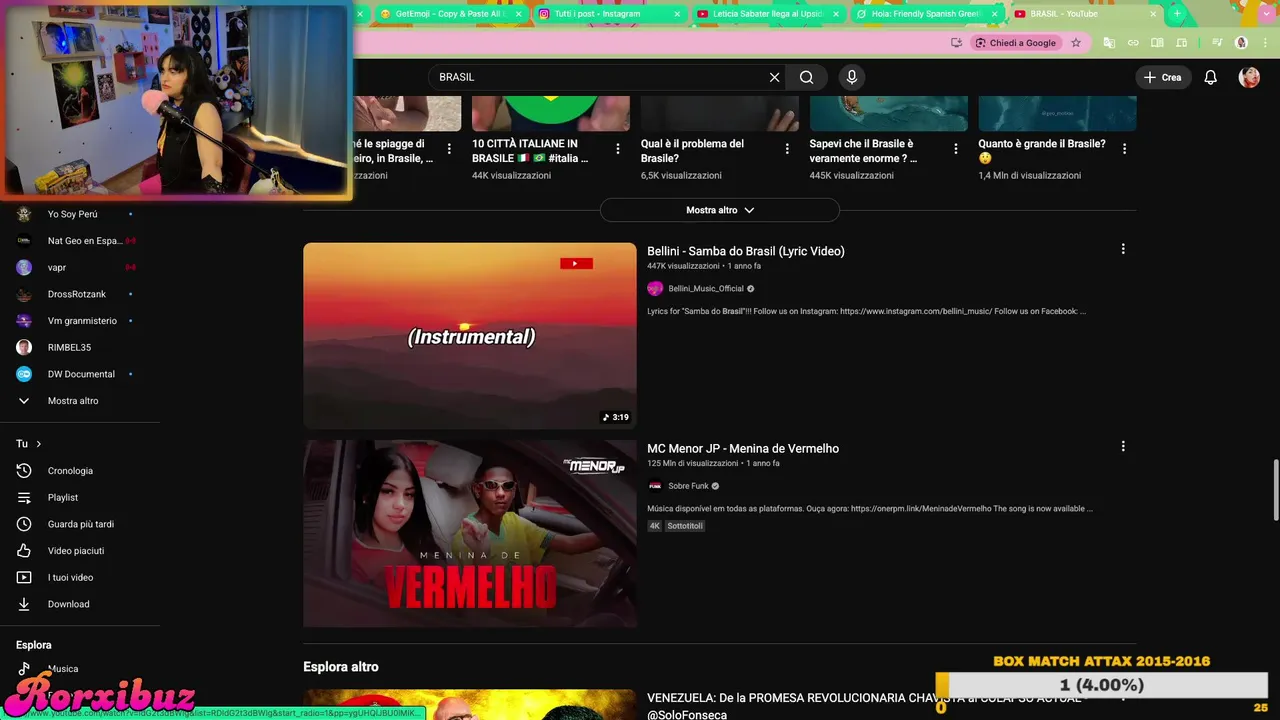The height and width of the screenshot is (720, 1280).
Task: Click the Crea button
Action: coord(1163,77)
